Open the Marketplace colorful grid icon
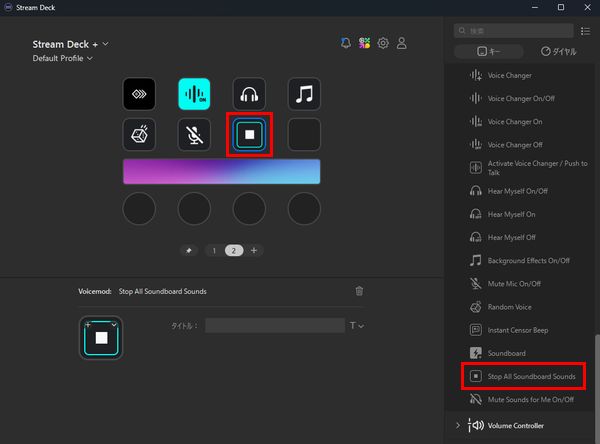 (364, 43)
